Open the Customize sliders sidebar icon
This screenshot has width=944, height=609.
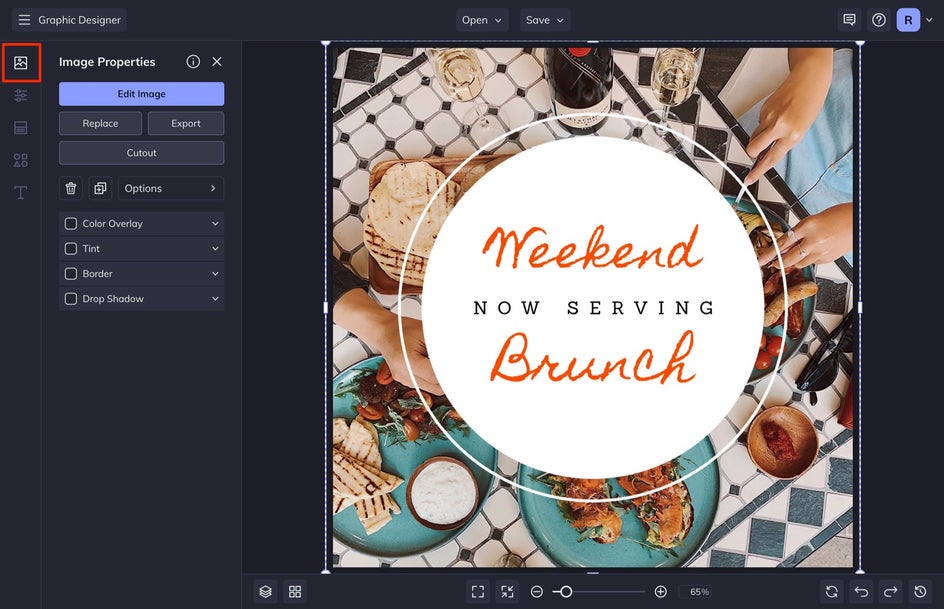pyautogui.click(x=21, y=95)
